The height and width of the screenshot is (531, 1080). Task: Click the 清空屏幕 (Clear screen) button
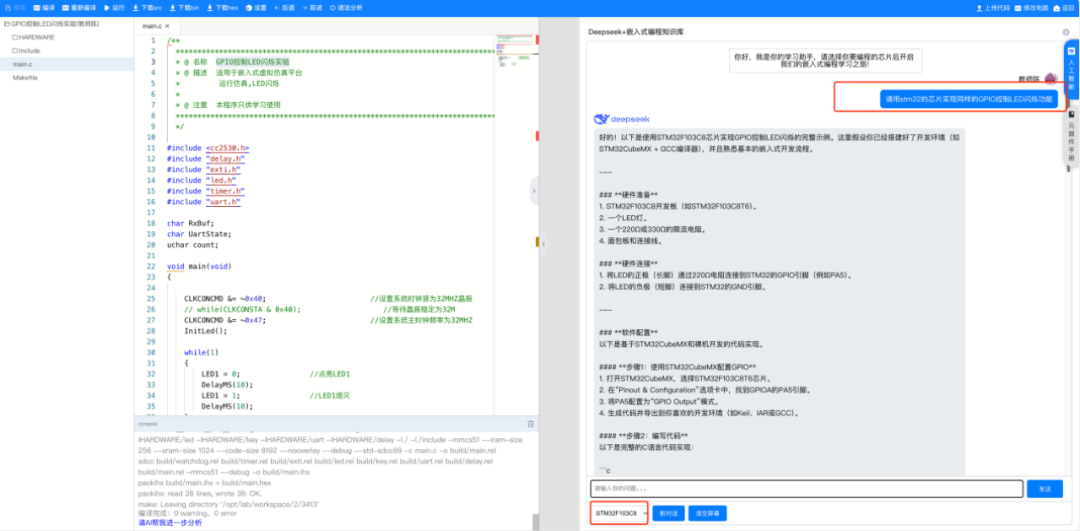tap(707, 513)
